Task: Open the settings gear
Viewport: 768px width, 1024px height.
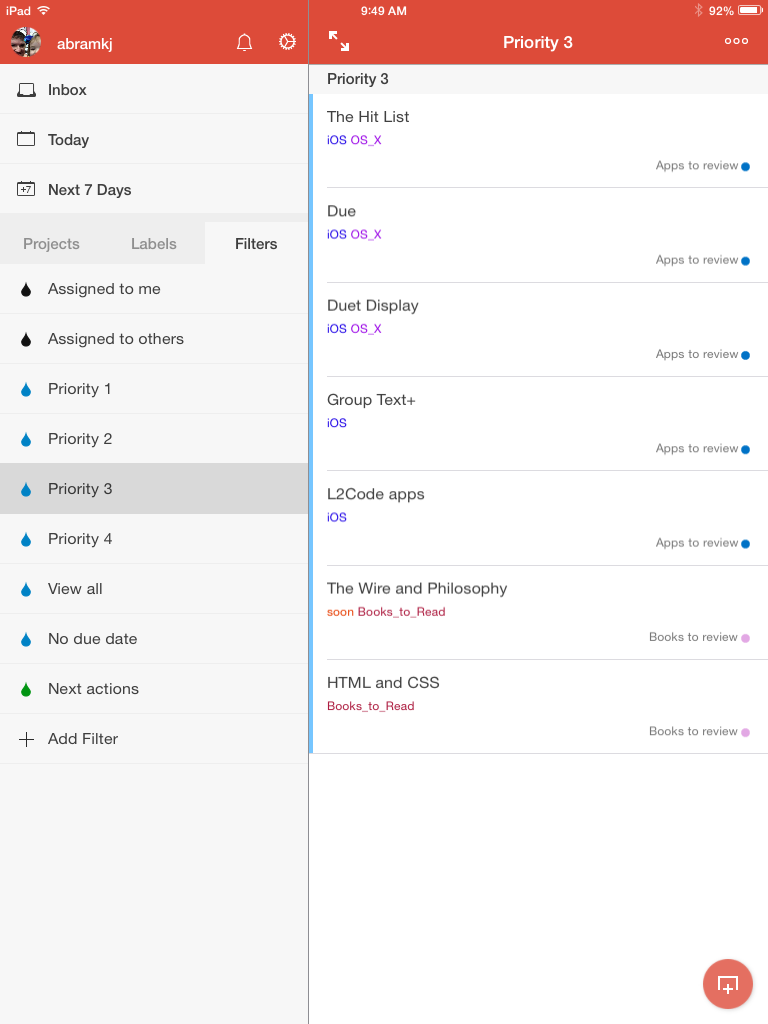Action: [287, 42]
